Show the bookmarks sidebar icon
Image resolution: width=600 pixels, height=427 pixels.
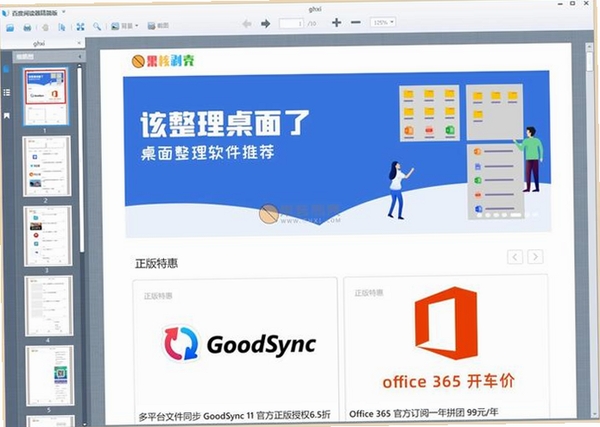pos(7,116)
